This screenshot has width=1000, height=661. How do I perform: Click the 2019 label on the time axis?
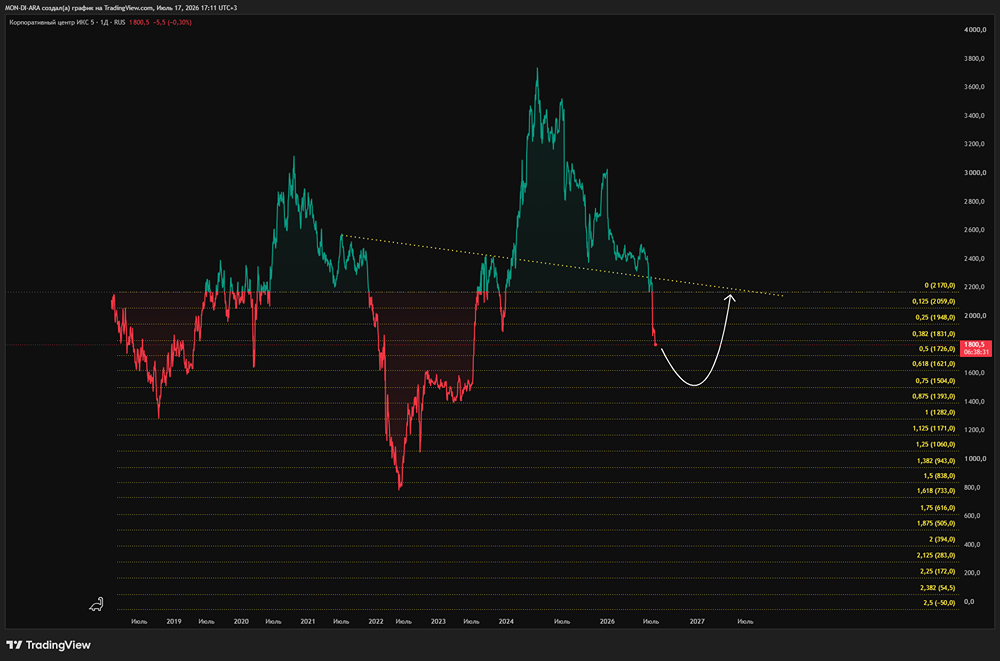pyautogui.click(x=173, y=621)
